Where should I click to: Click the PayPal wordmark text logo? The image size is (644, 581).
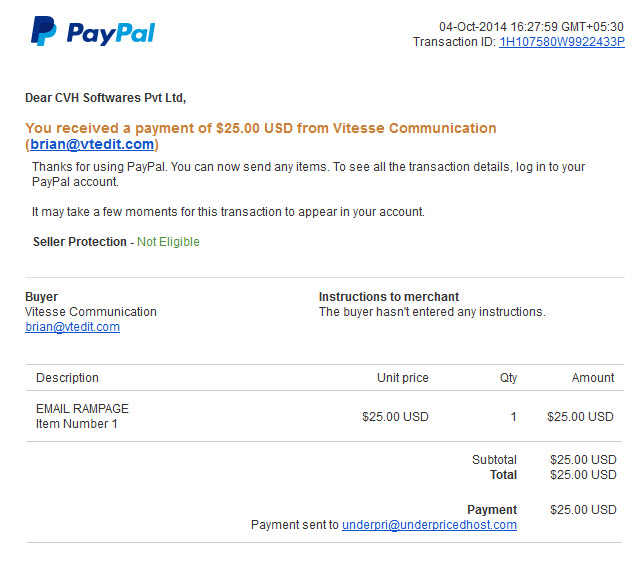pyautogui.click(x=111, y=34)
